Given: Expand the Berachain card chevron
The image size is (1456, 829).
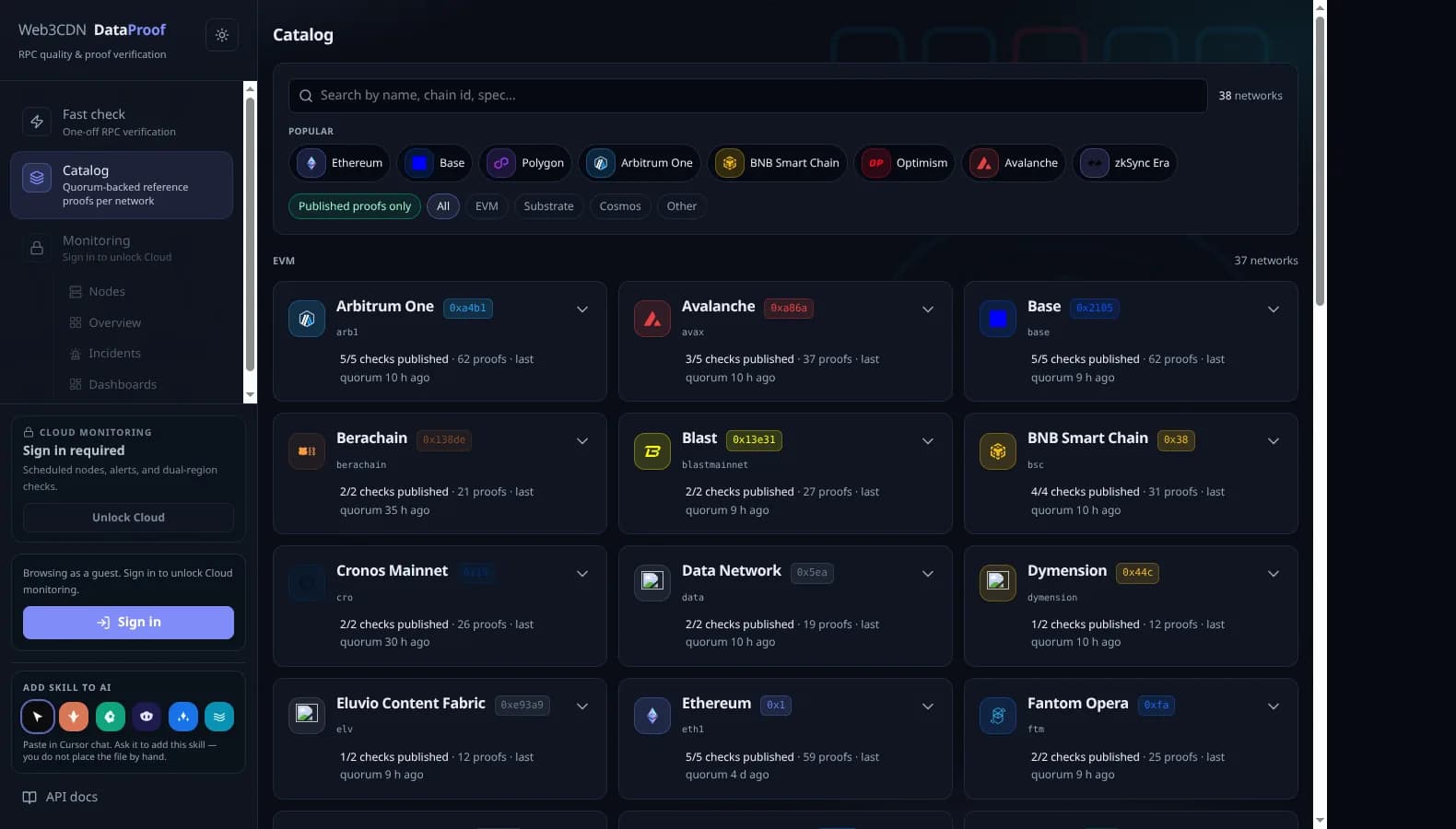Looking at the screenshot, I should pos(582,441).
